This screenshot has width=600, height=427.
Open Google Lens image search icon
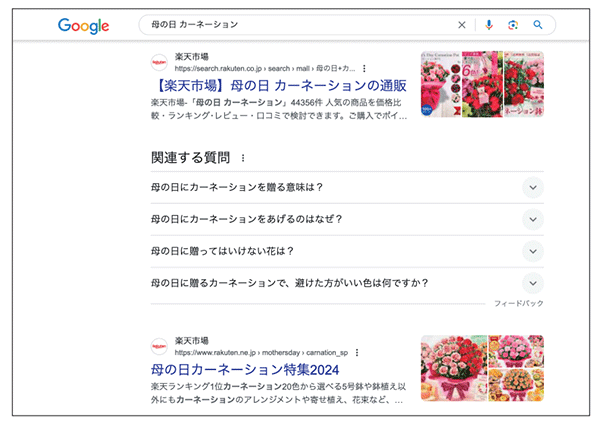(x=513, y=25)
